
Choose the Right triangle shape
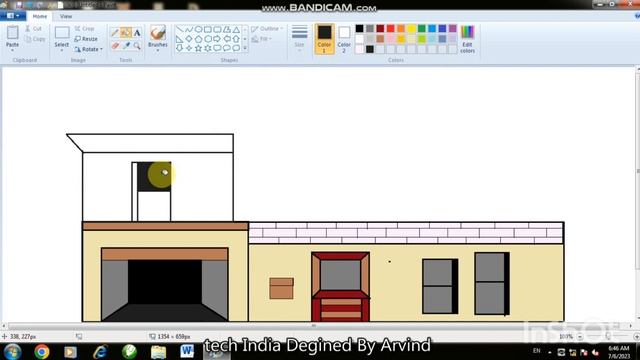click(179, 39)
